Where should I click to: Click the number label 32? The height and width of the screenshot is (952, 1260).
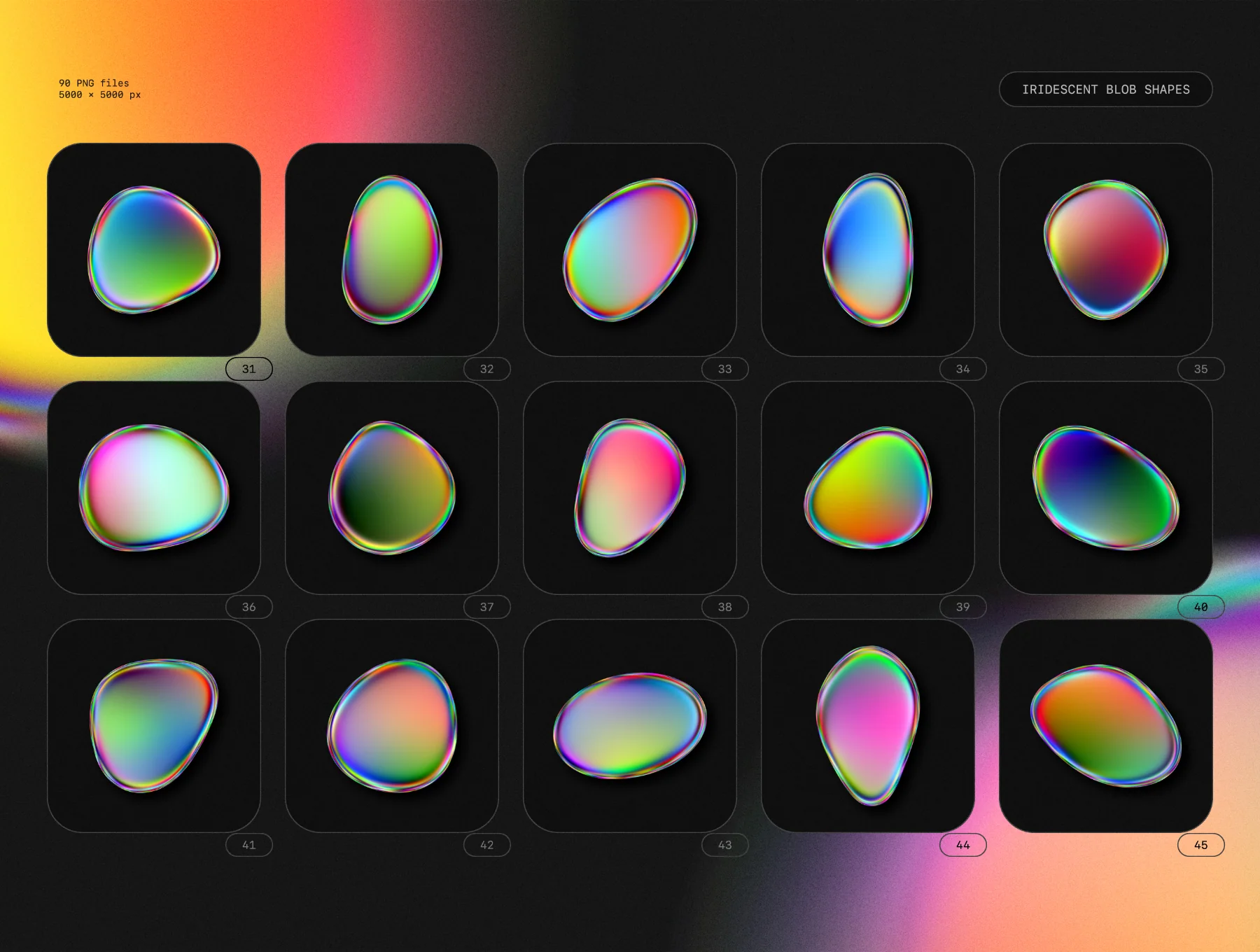click(x=487, y=369)
